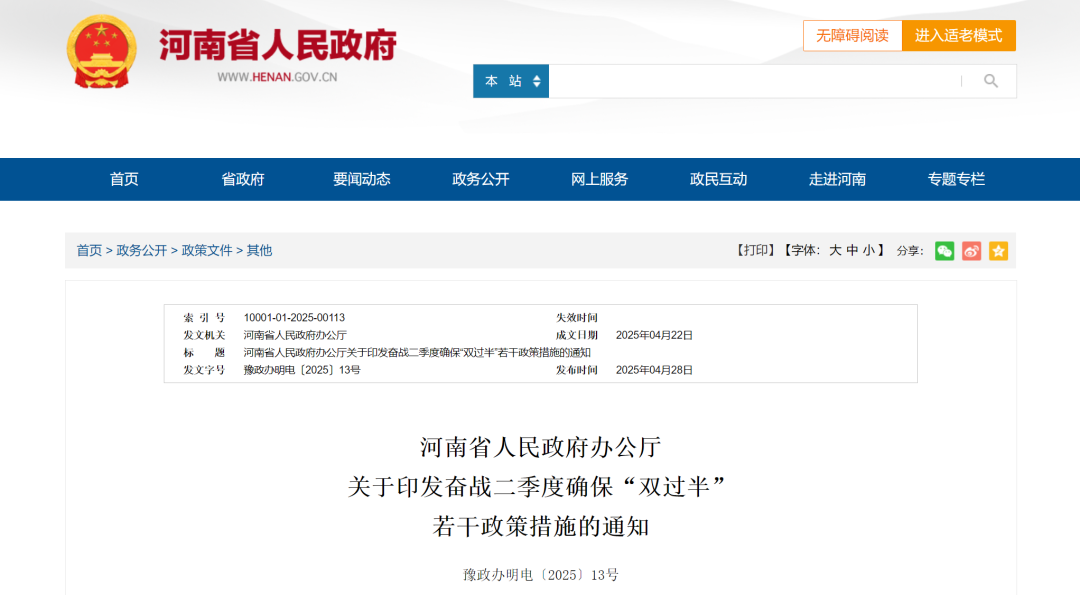Click the yellow star favorites icon
Image resolution: width=1080 pixels, height=595 pixels.
(998, 251)
